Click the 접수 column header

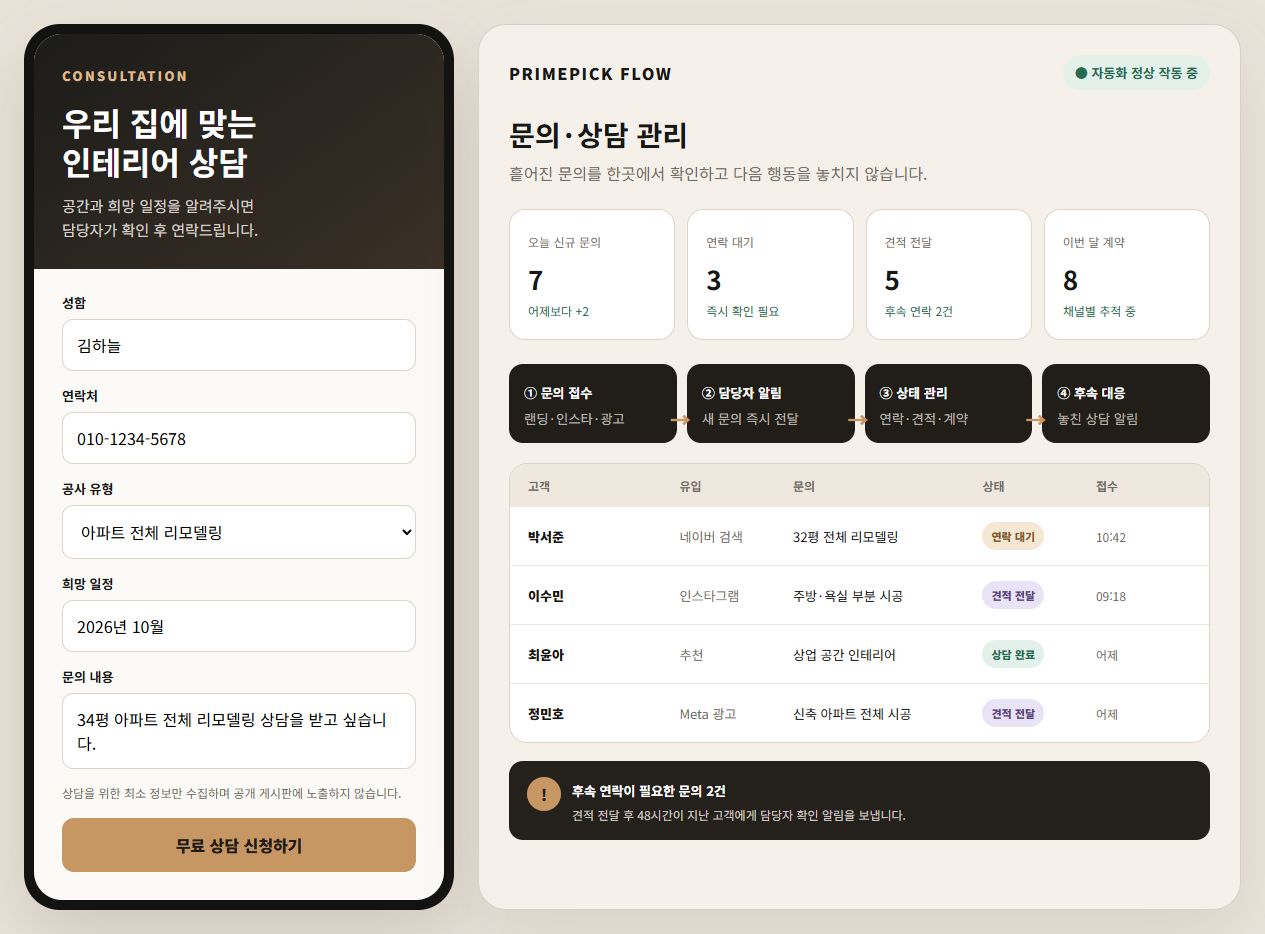[1107, 486]
